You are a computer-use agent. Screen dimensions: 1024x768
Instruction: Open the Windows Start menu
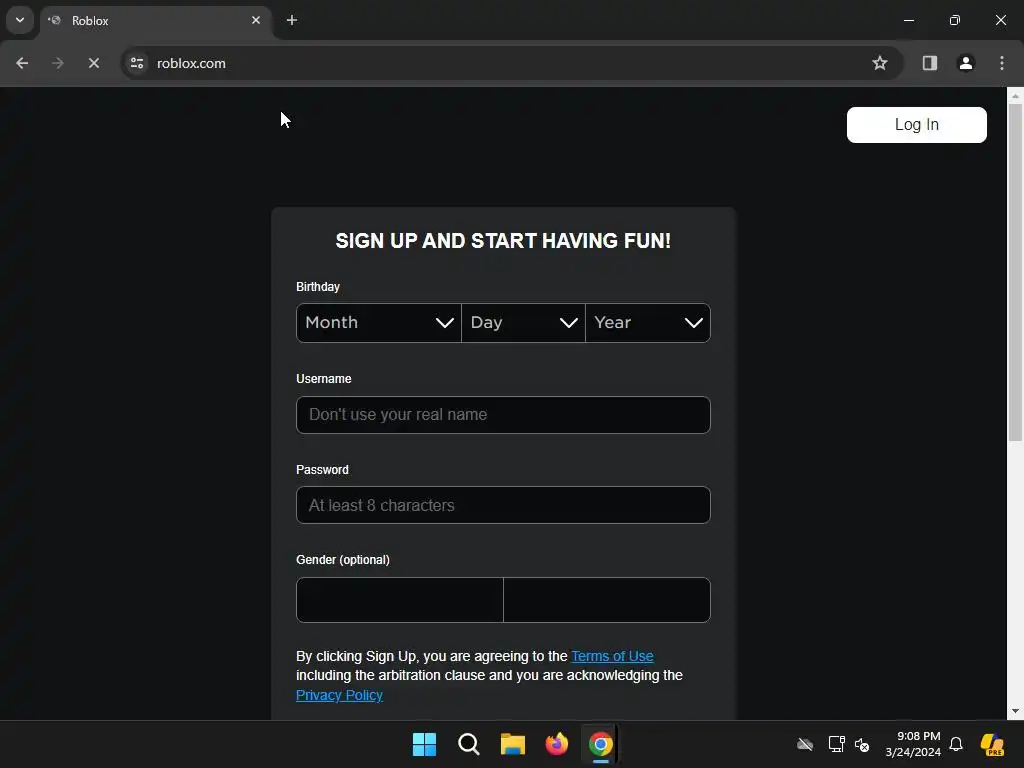coord(424,744)
